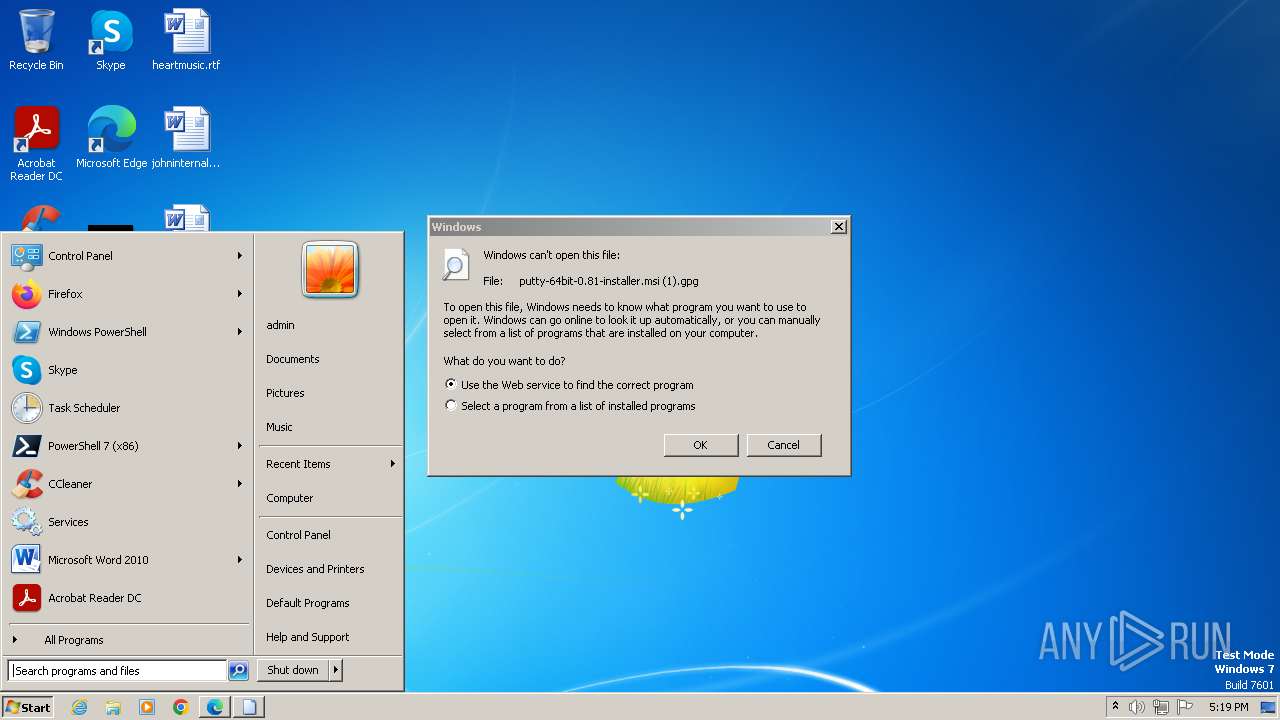Open Microsoft Edge desktop shortcut
The image size is (1280, 720).
point(111,137)
